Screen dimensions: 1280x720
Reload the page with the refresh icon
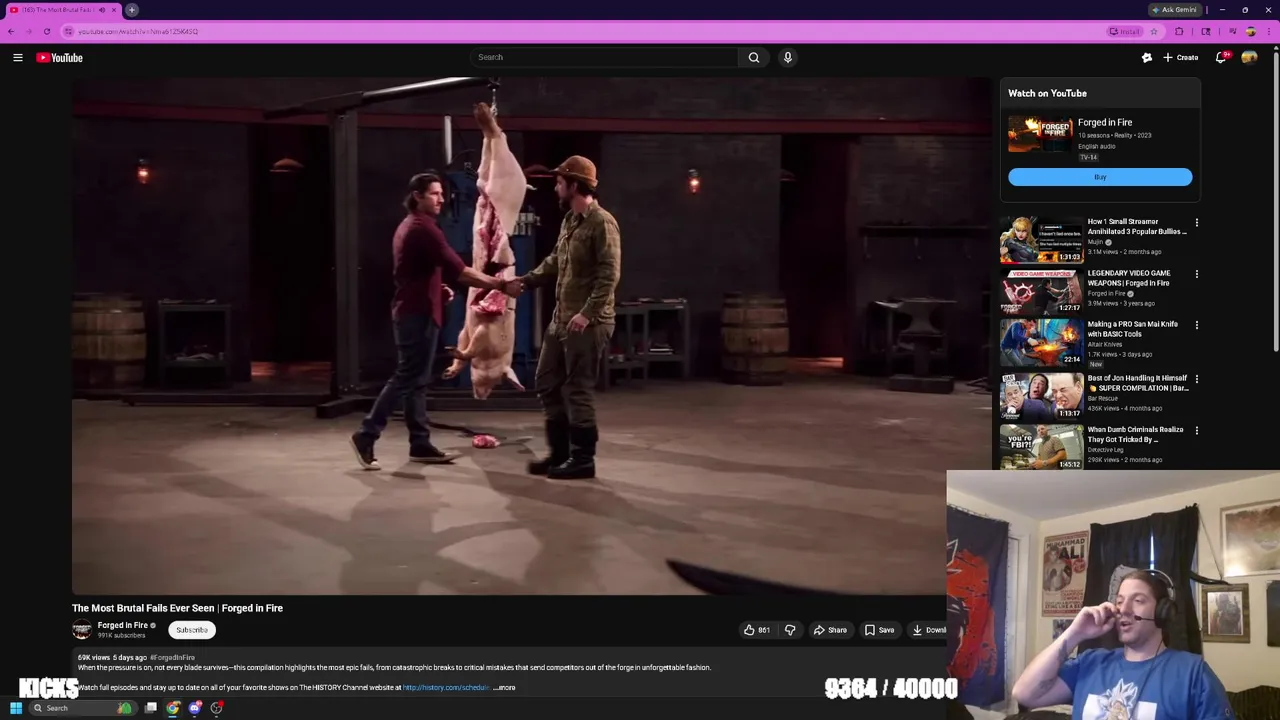[x=46, y=31]
